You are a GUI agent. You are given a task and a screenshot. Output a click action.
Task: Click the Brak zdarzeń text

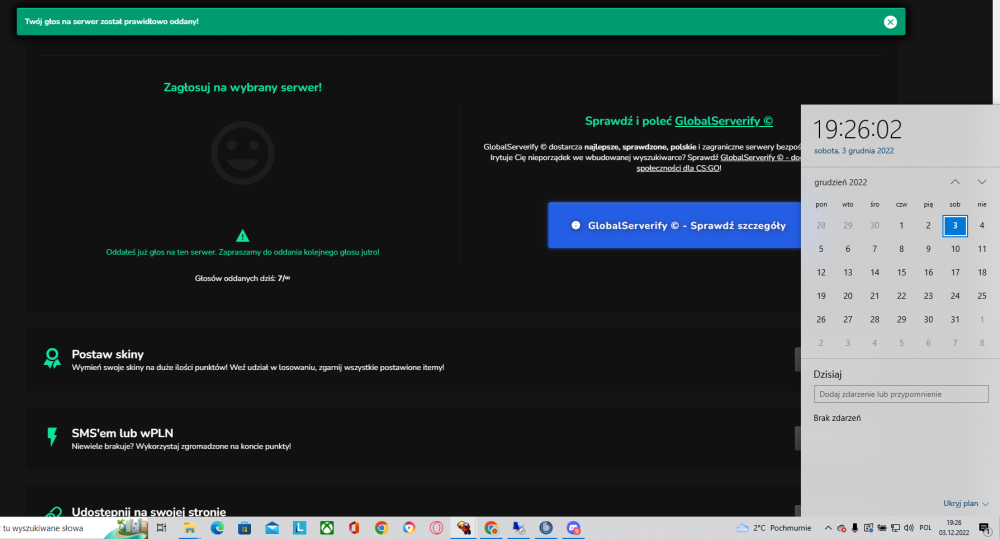(837, 418)
